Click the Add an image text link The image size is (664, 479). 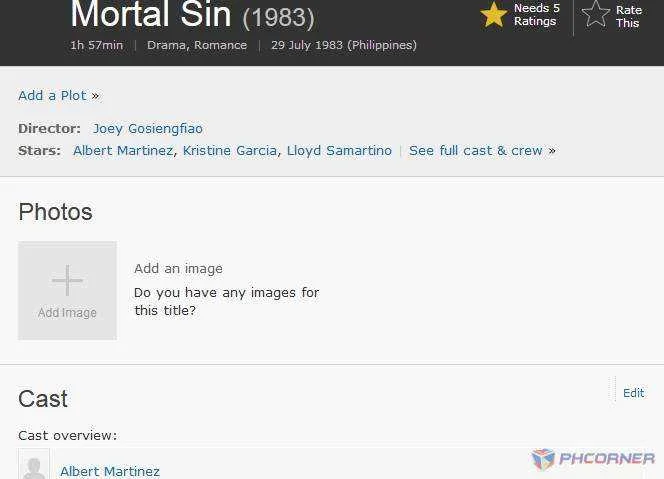click(x=178, y=269)
